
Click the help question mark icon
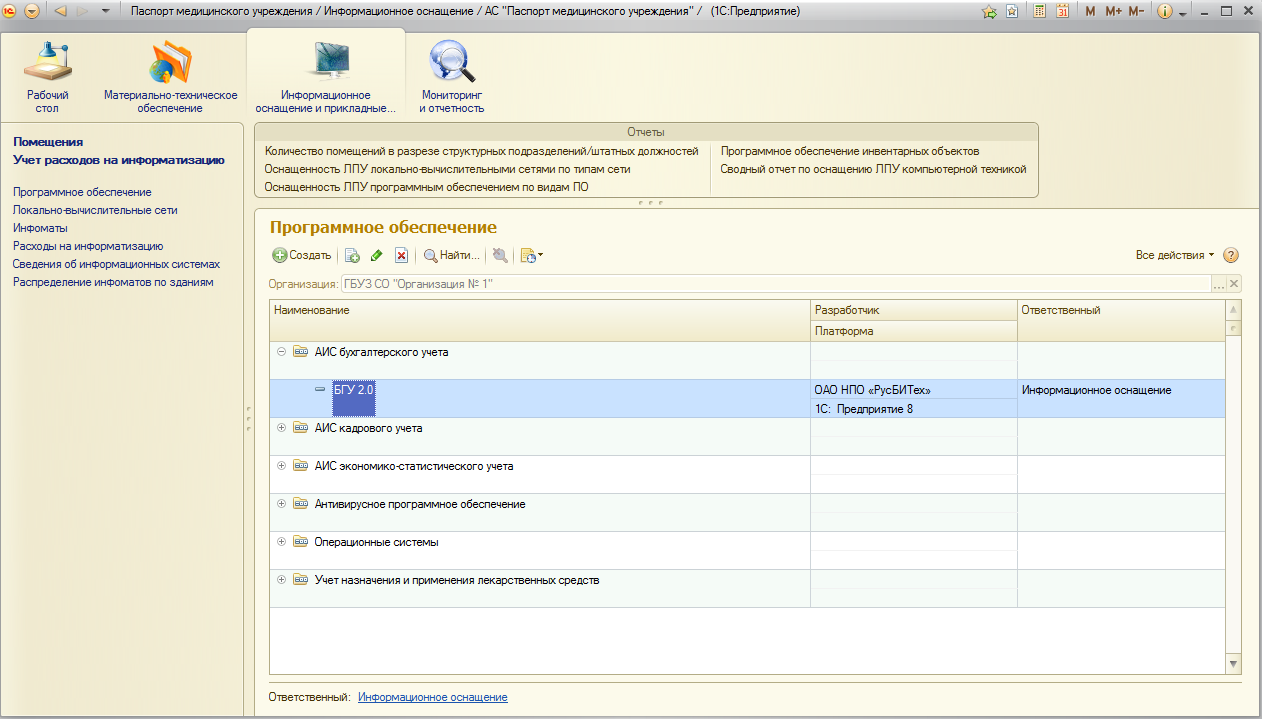pyautogui.click(x=1231, y=256)
